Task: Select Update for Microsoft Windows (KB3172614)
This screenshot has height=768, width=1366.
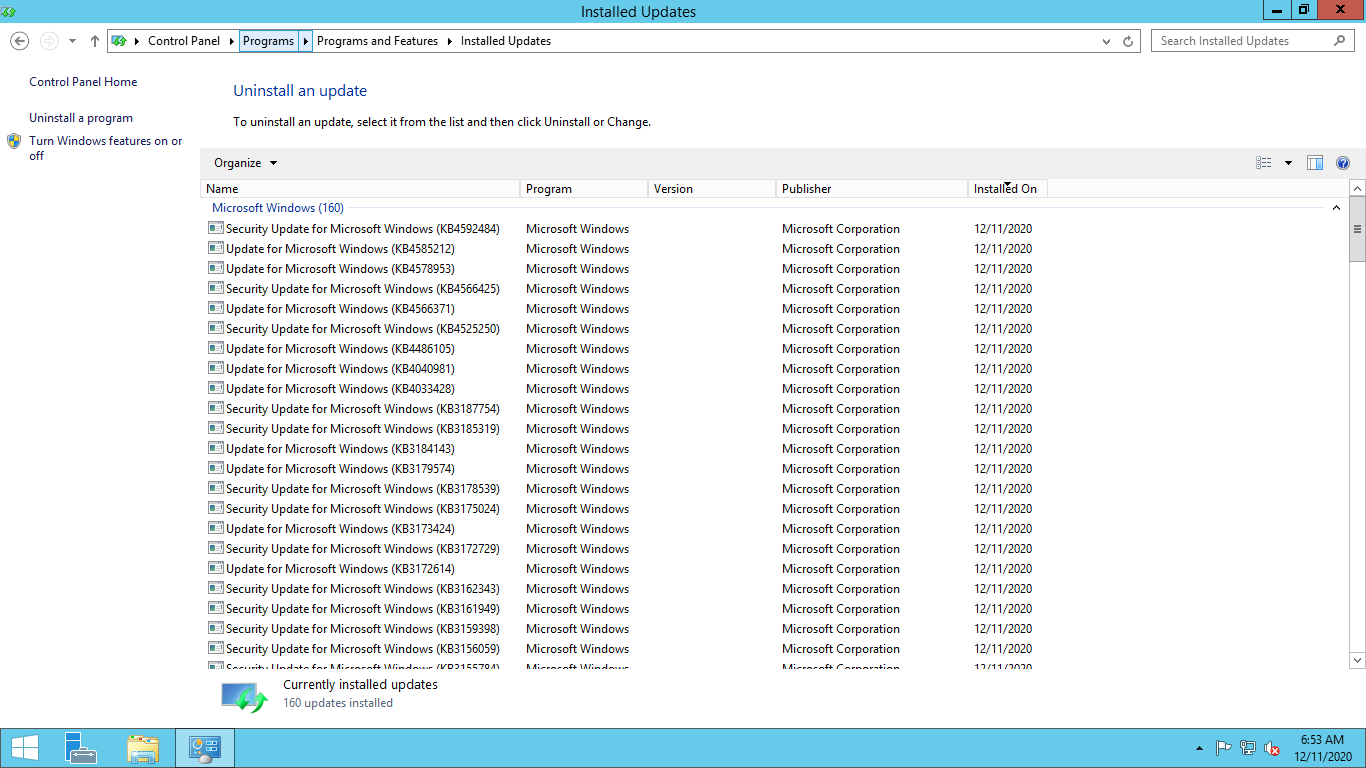Action: [340, 569]
